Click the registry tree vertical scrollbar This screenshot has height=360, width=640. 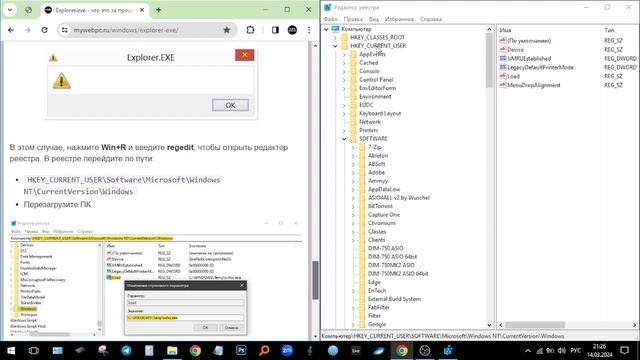489,61
